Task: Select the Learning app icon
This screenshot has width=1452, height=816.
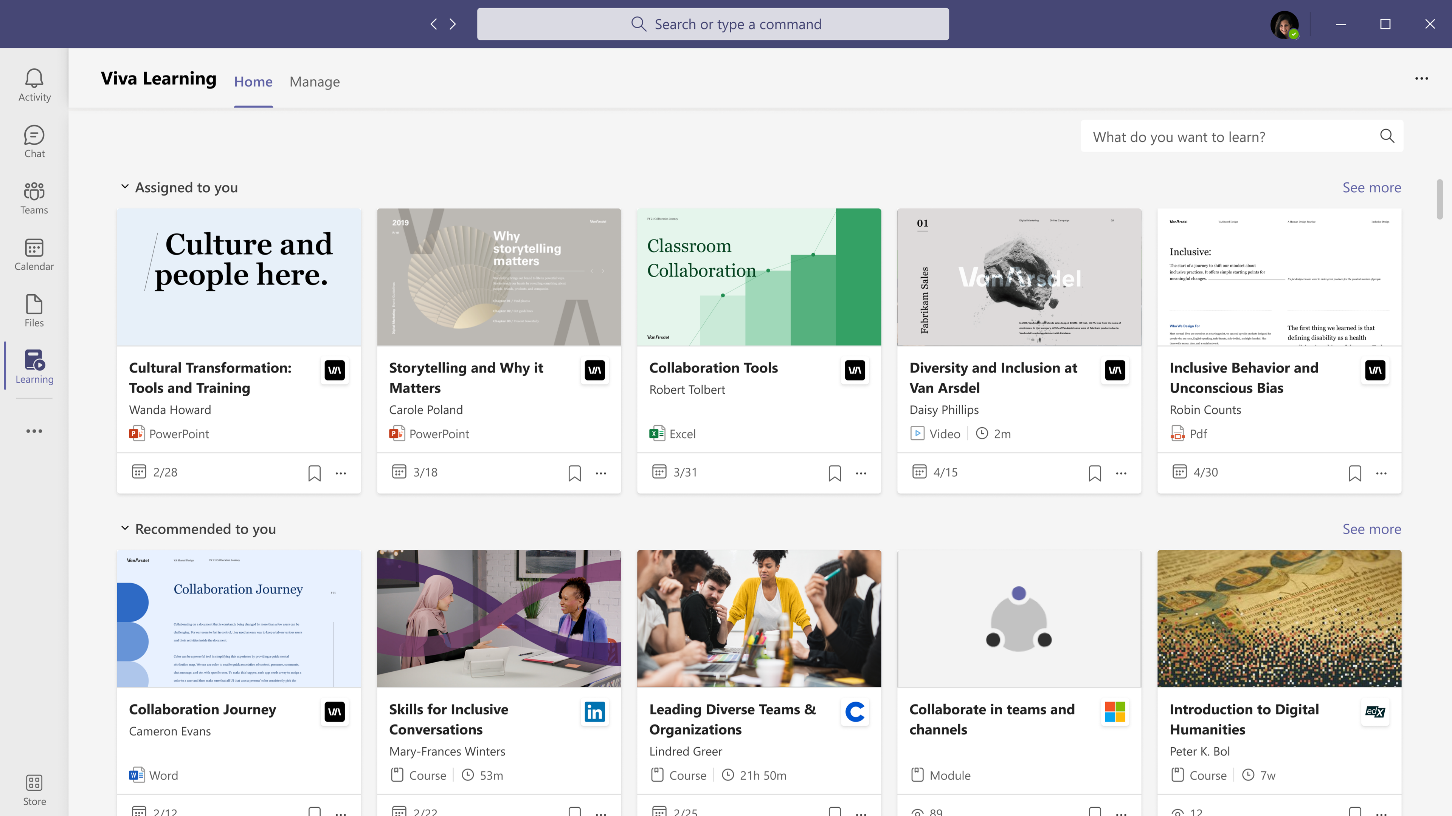Action: point(34,367)
